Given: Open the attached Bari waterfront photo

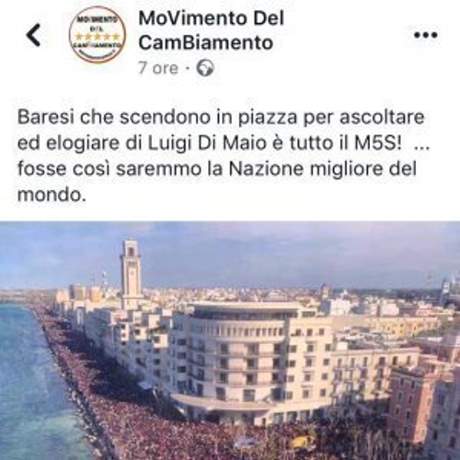Looking at the screenshot, I should point(230,340).
